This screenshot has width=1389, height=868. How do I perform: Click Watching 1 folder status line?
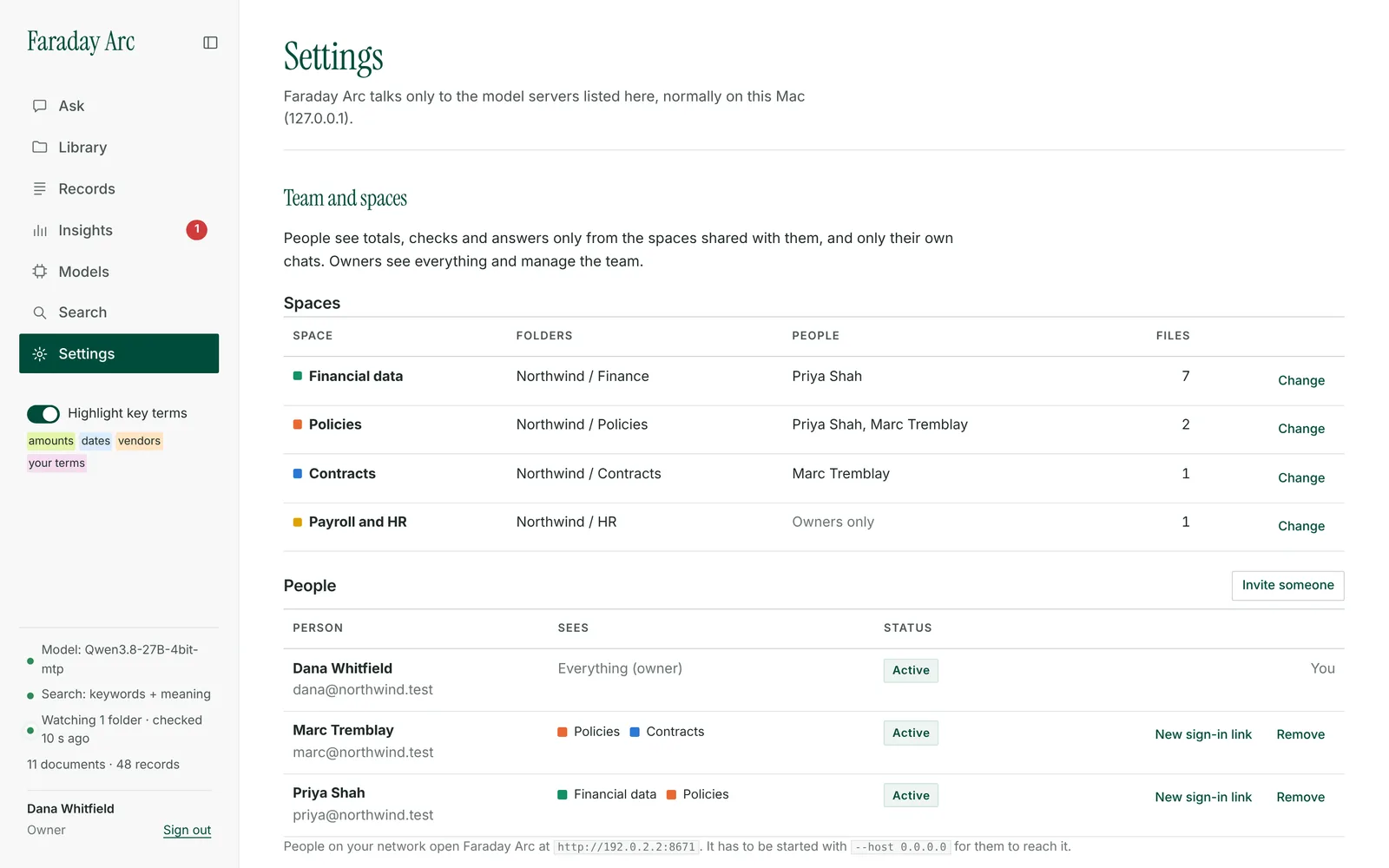point(120,729)
